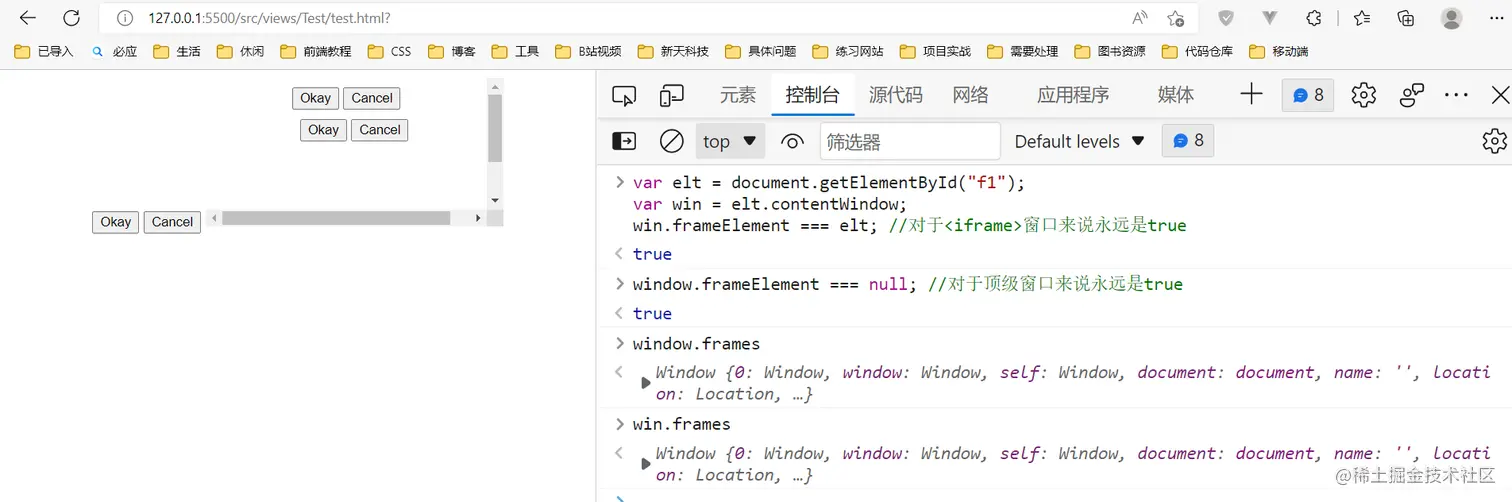Open the CSS bookmarks folder
The image size is (1512, 502).
point(390,51)
